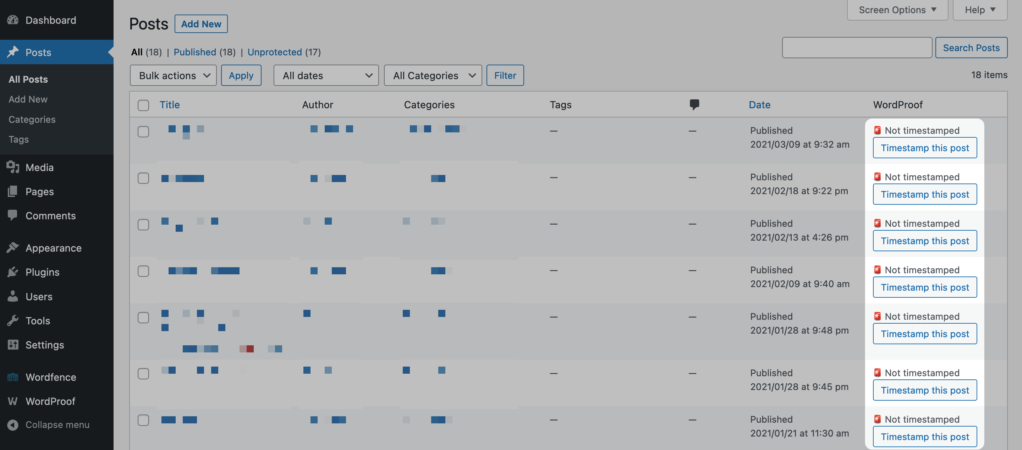Go to Categories in Posts submenu
Viewport: 1022px width, 450px height.
32,120
